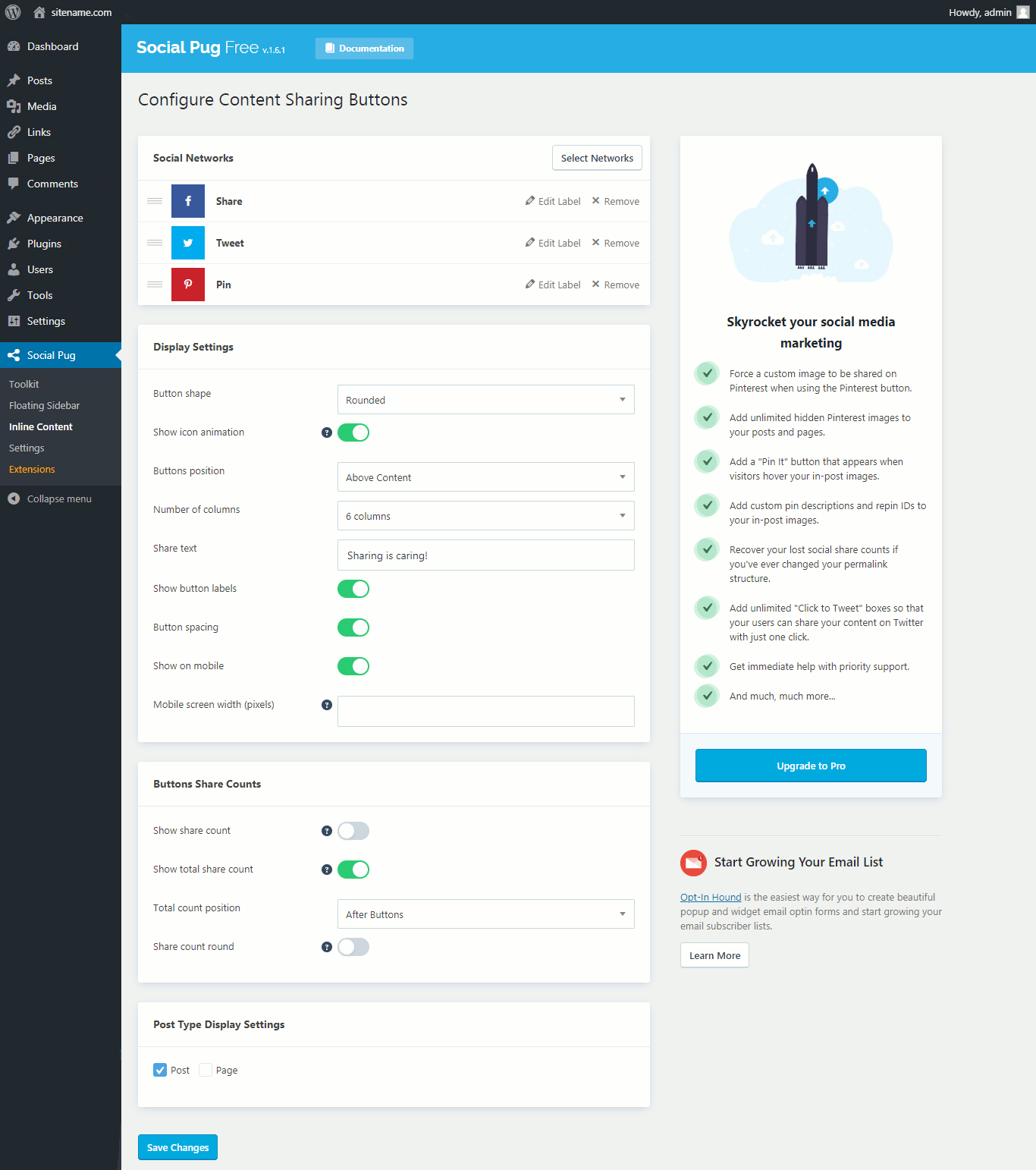Click Save Changes button
1036x1170 pixels.
coord(177,1147)
